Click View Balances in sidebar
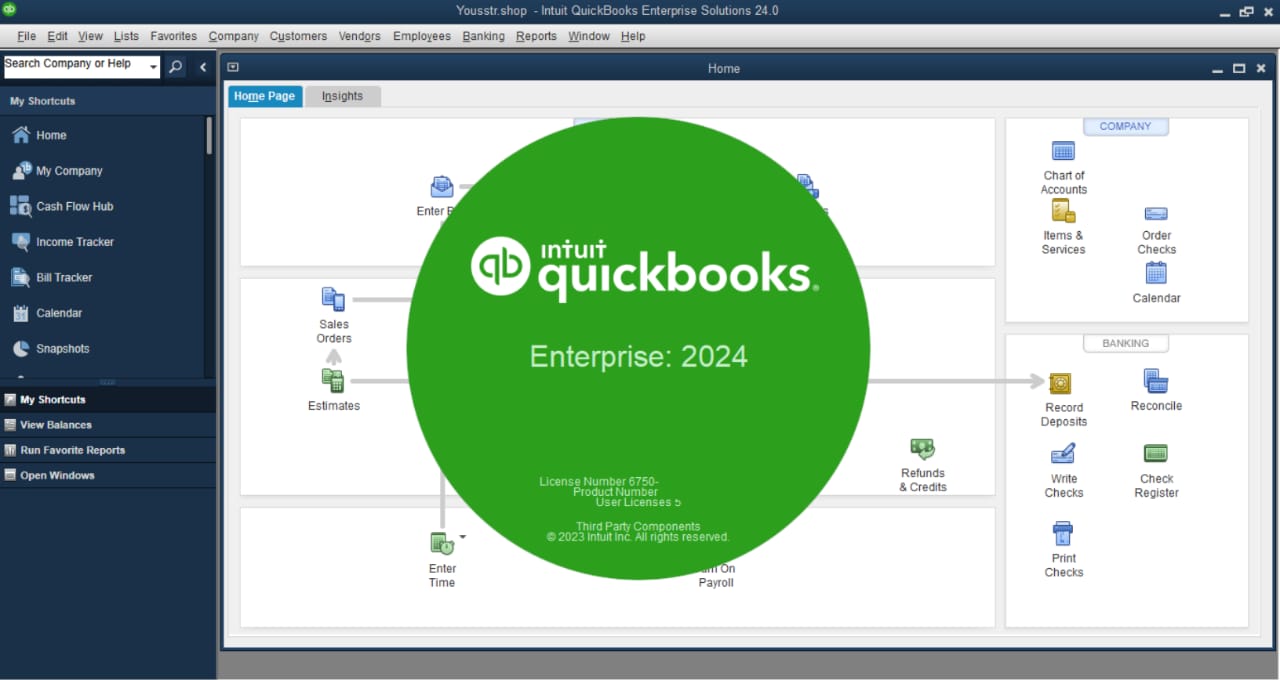The height and width of the screenshot is (680, 1280). coord(56,425)
